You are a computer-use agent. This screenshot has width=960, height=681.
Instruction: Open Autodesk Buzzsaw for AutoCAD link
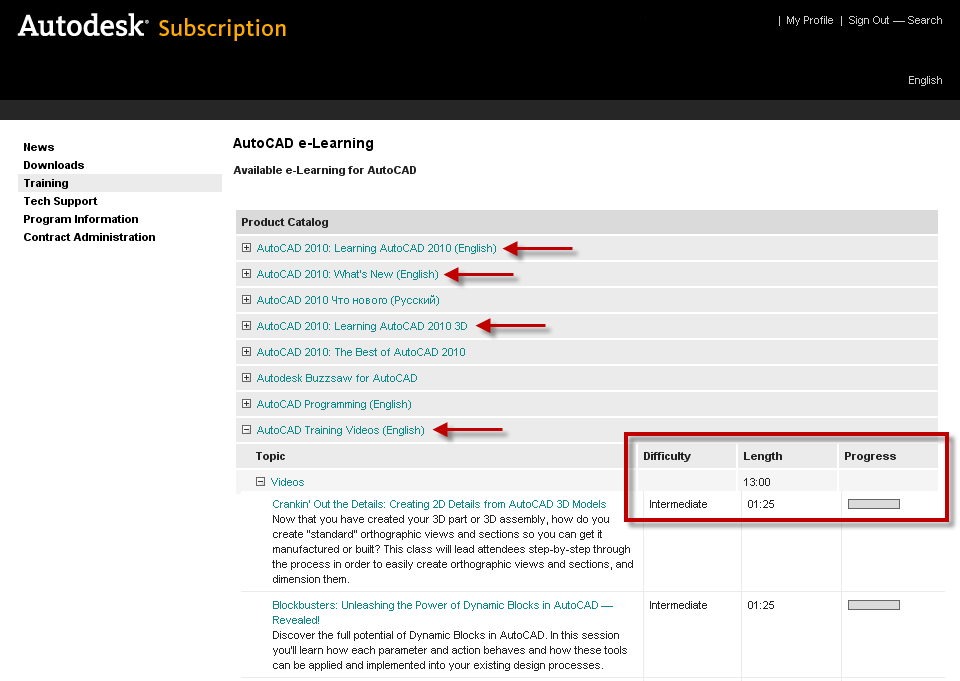(x=337, y=378)
